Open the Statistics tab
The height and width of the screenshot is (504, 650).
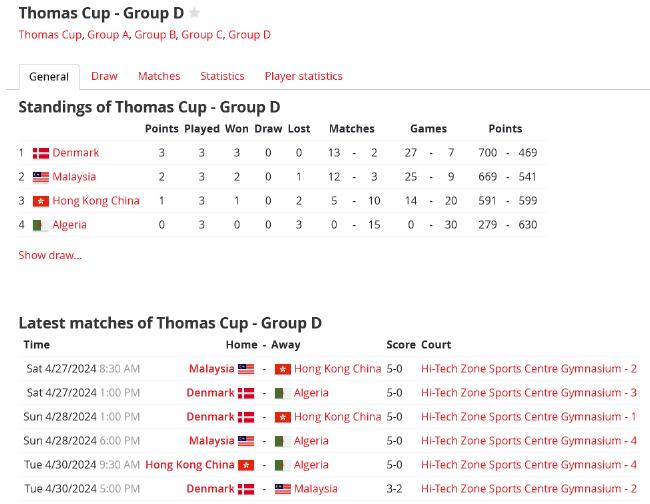tap(222, 76)
